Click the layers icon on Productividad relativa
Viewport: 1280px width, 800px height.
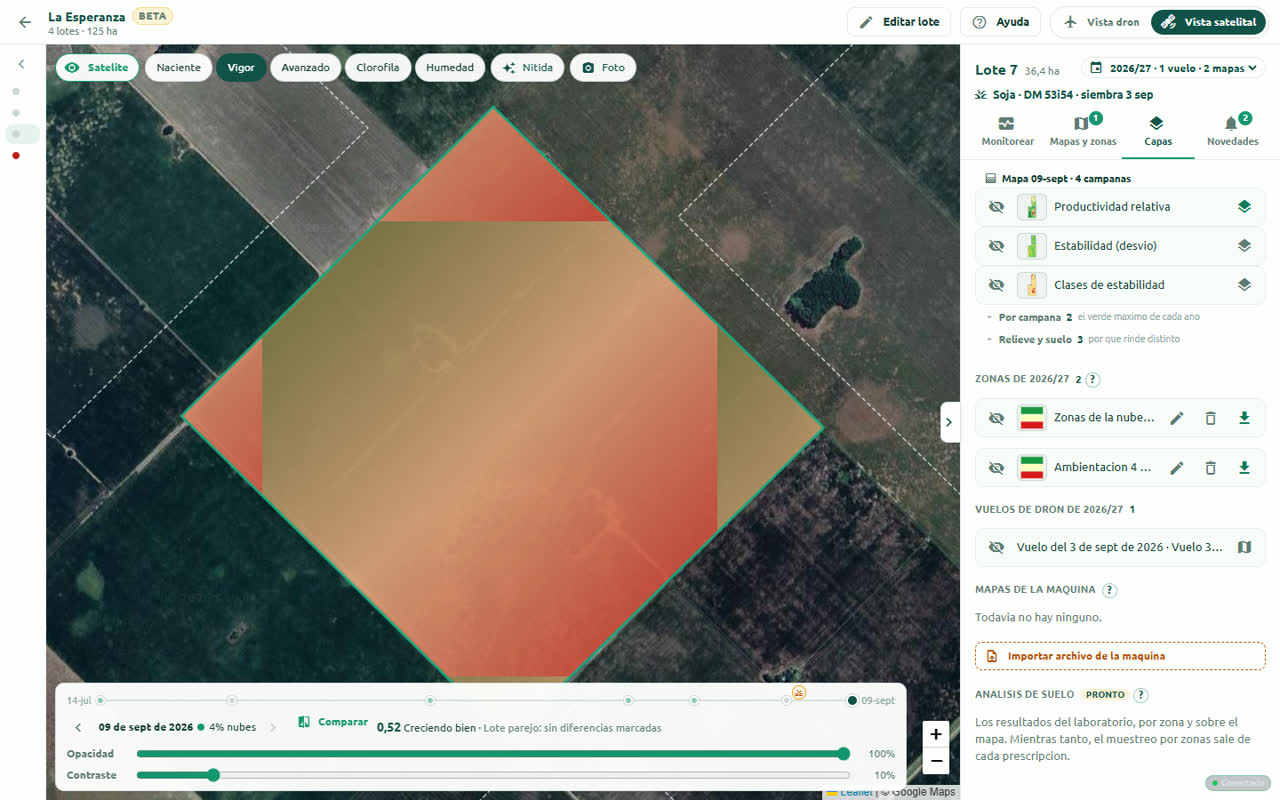pyautogui.click(x=1244, y=207)
